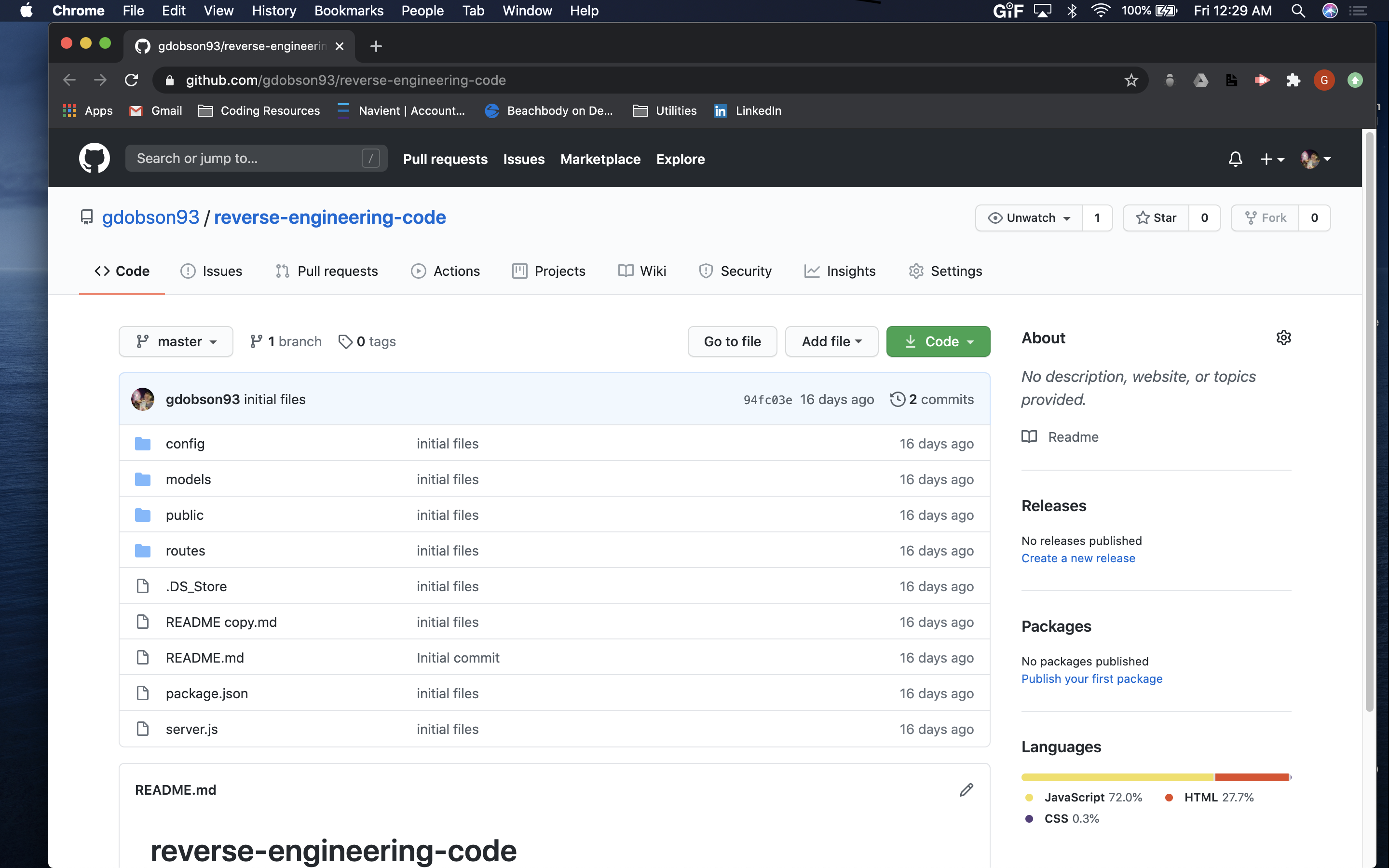
Task: Click the GitHub octocat home icon
Action: click(x=95, y=158)
